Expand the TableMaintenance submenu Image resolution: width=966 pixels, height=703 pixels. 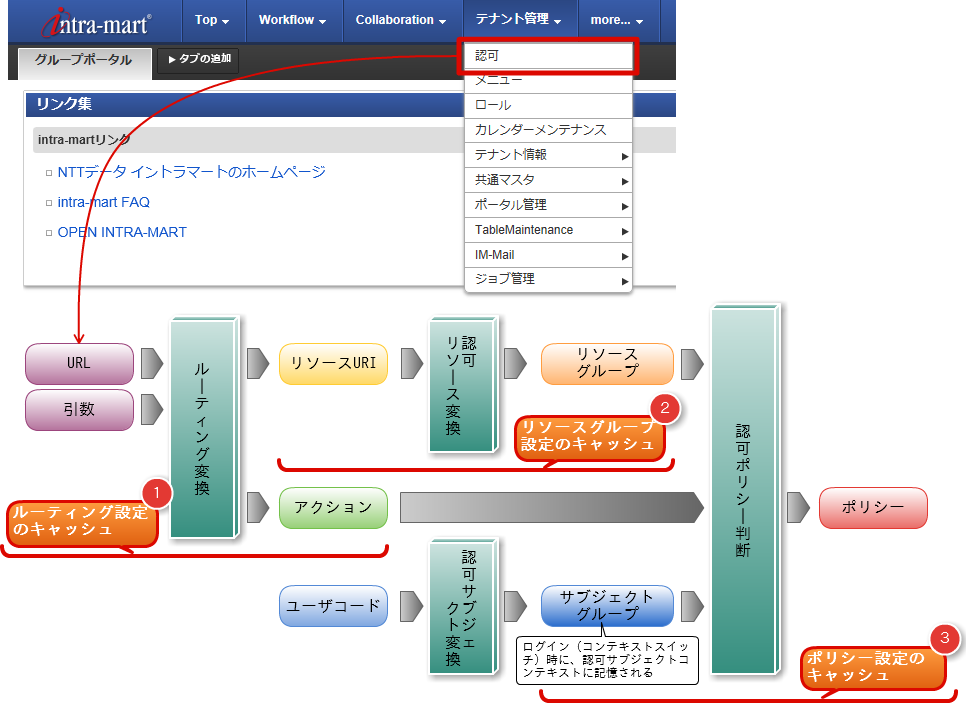point(548,230)
